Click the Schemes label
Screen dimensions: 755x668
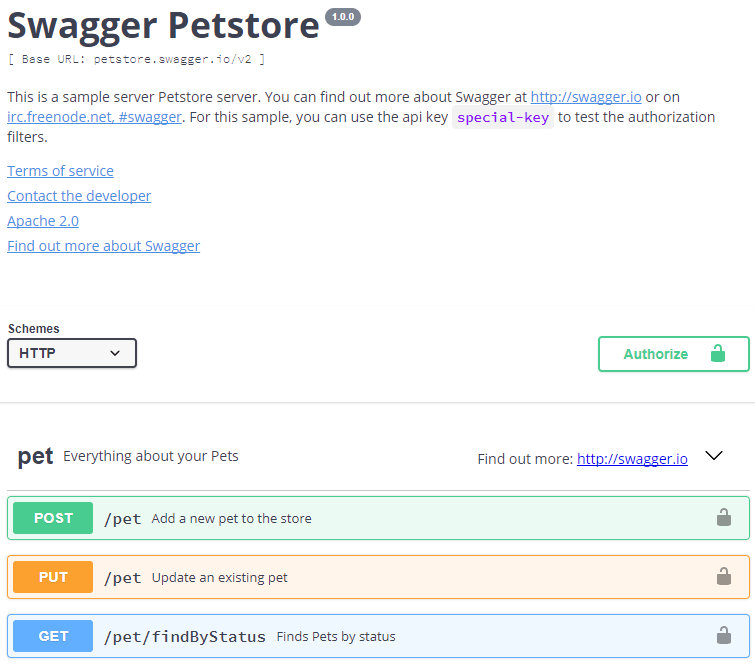pos(34,328)
